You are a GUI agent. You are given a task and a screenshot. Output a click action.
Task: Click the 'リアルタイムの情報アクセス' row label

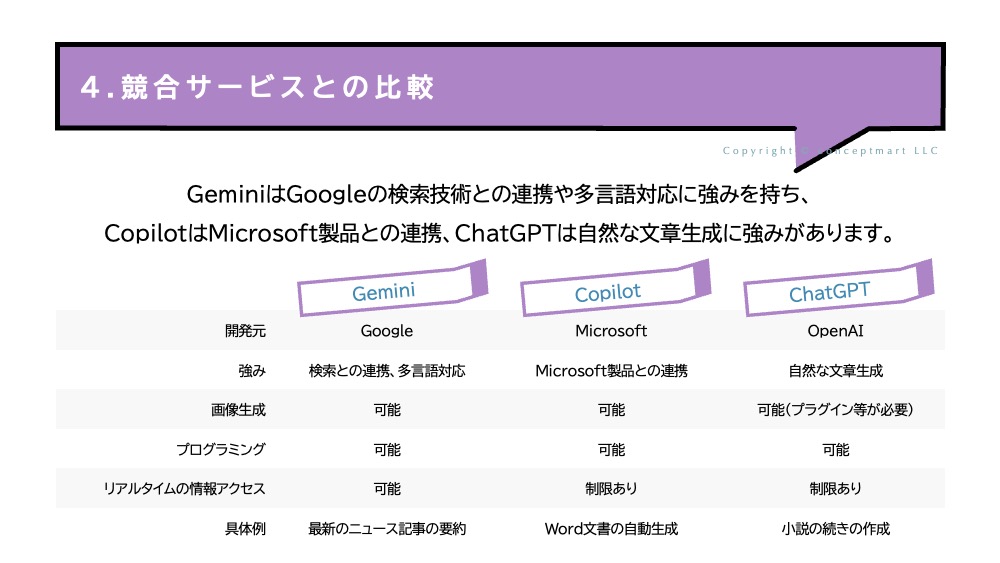point(184,489)
